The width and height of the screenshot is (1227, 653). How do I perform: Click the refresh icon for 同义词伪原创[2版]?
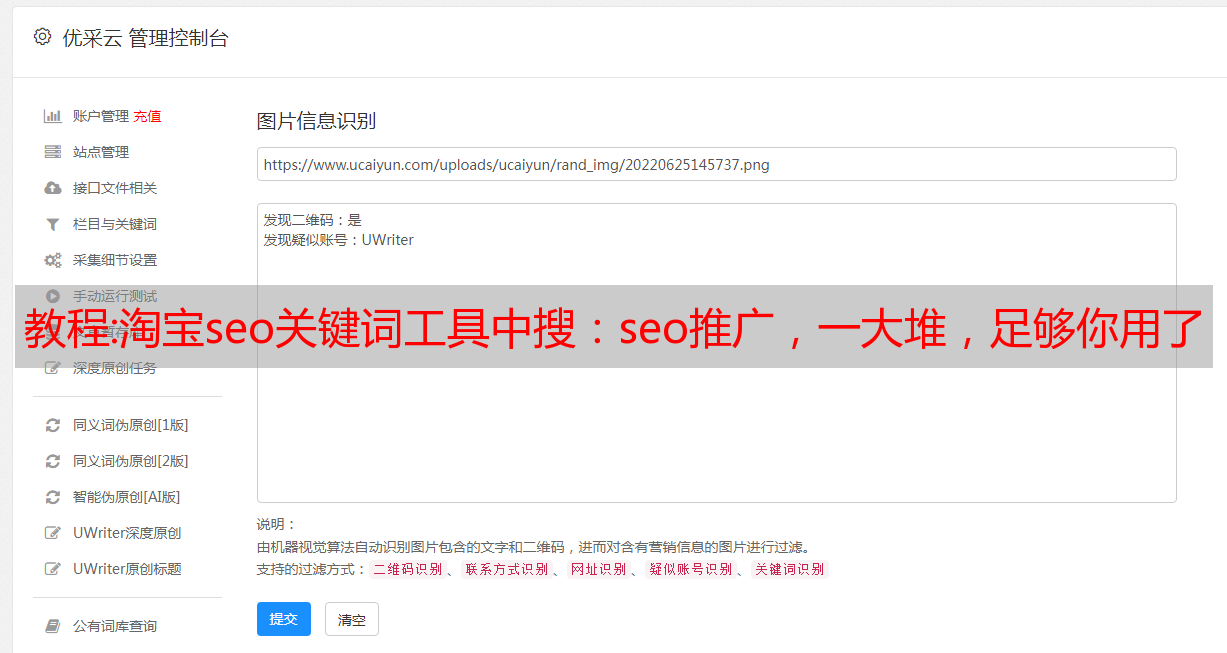pos(53,461)
